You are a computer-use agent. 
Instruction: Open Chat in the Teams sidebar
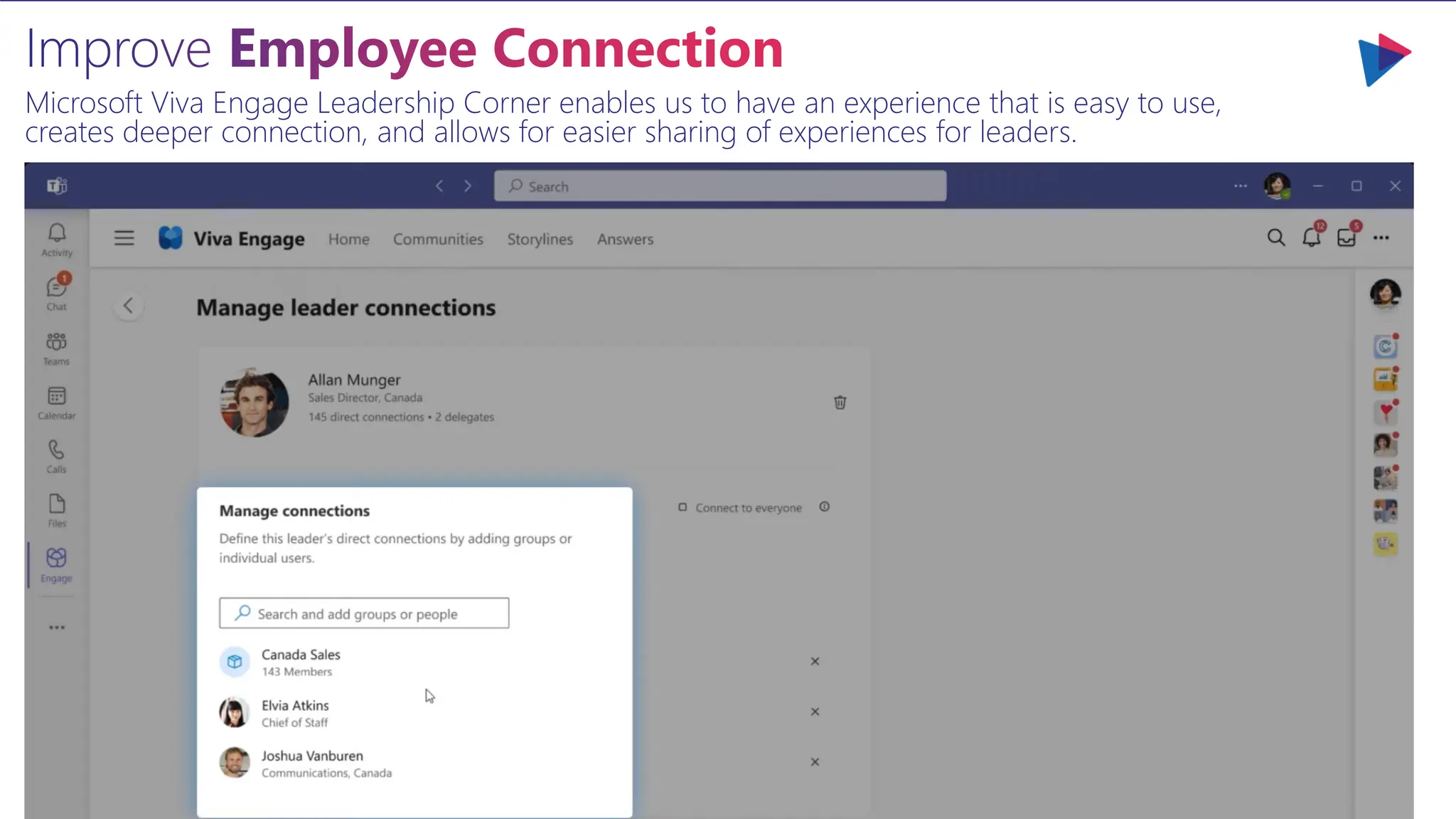(x=57, y=293)
